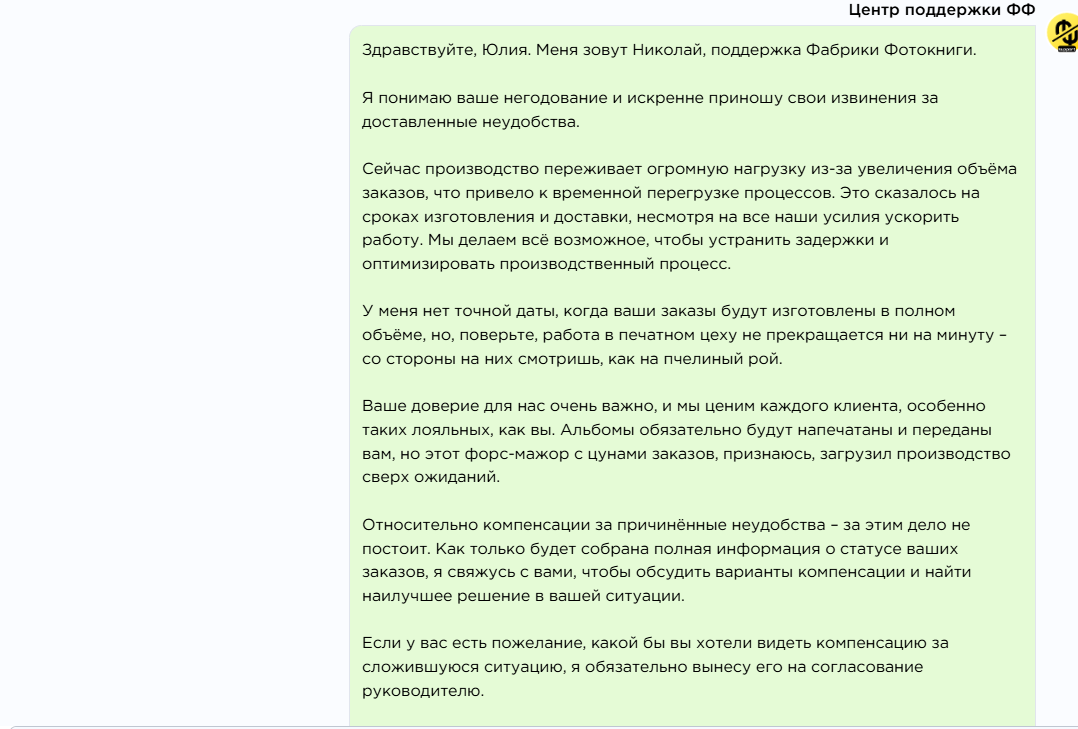
Task: Click the yellow support avatar icon
Action: click(x=1063, y=34)
